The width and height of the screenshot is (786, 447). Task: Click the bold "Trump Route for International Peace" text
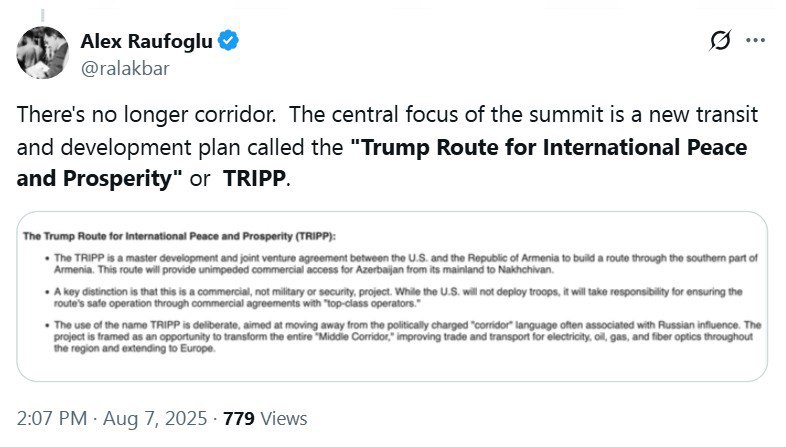pos(548,147)
